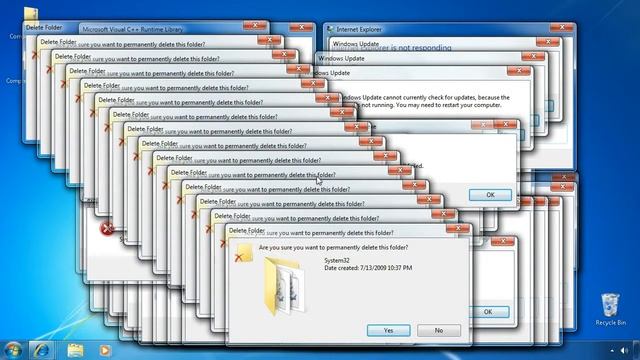Click "Date created: 7/13/2009 10:37 PM" text
640x360 pixels.
[368, 268]
